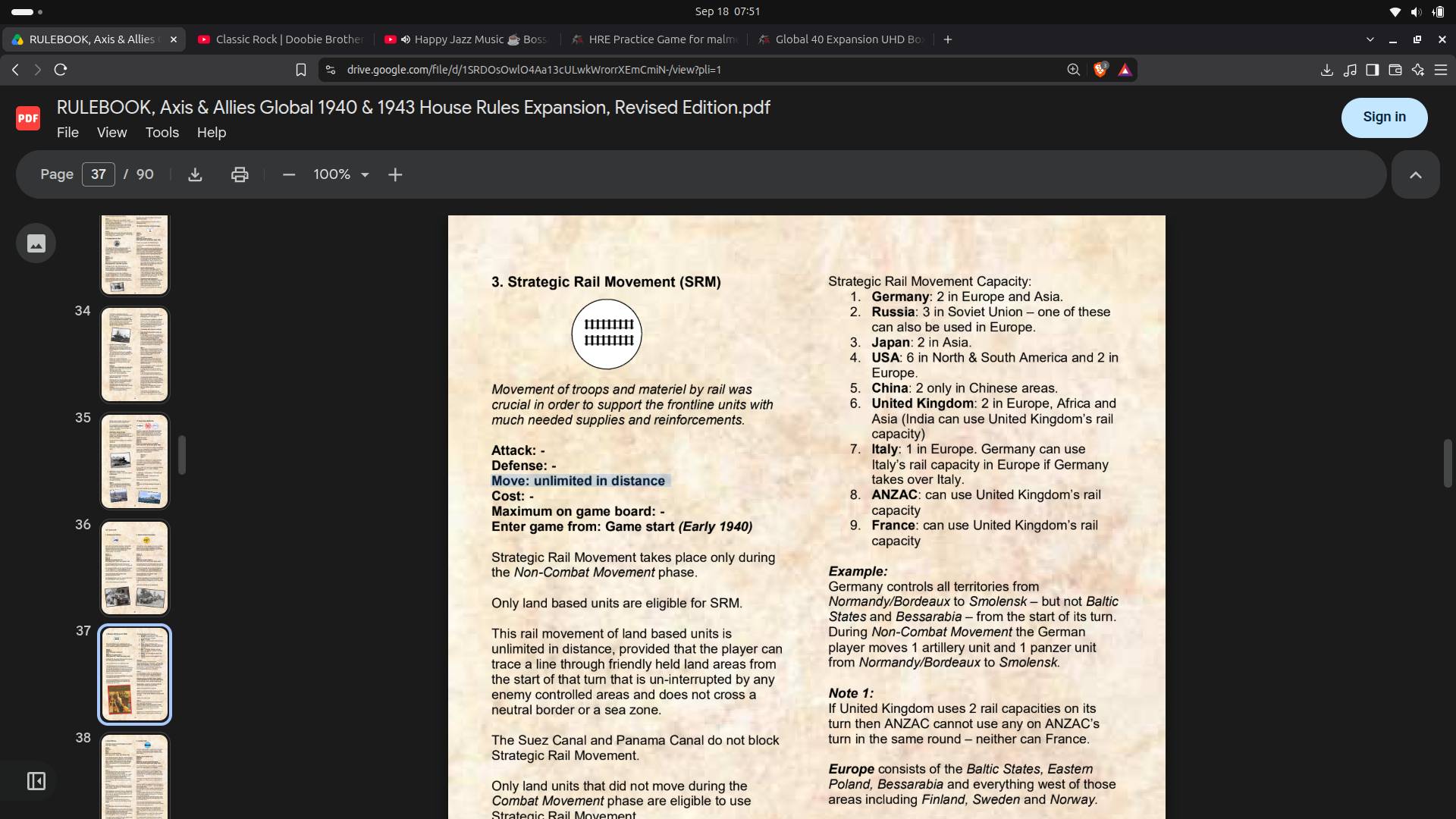Go forward with browser forward arrow
This screenshot has width=1456, height=819.
[x=37, y=70]
